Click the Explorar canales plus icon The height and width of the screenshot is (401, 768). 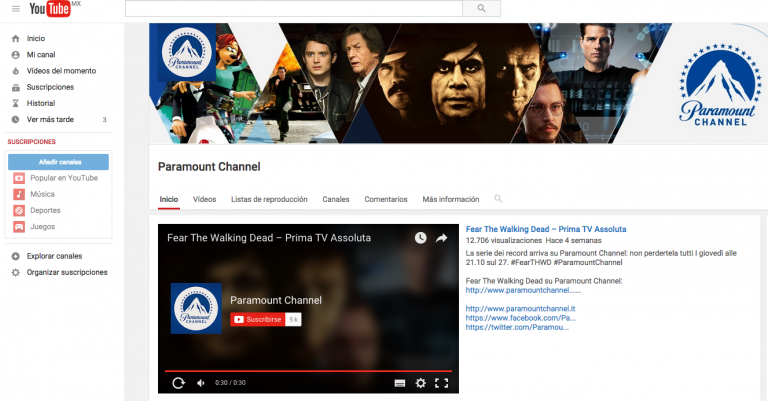point(16,256)
